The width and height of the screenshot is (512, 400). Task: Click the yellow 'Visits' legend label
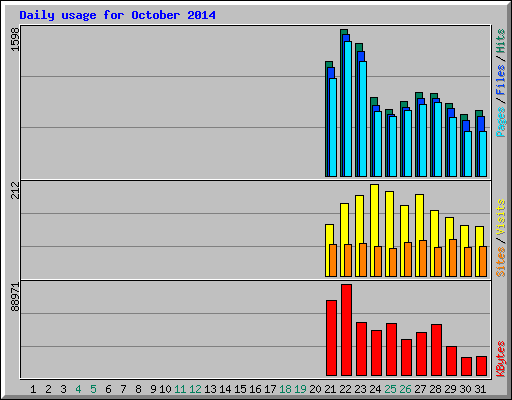coord(500,217)
